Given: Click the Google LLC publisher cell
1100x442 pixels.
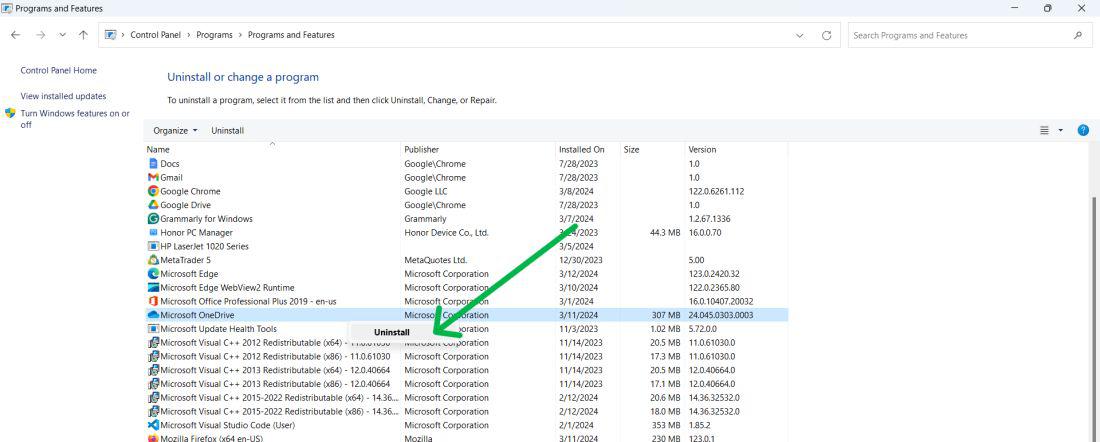Looking at the screenshot, I should pyautogui.click(x=426, y=191).
